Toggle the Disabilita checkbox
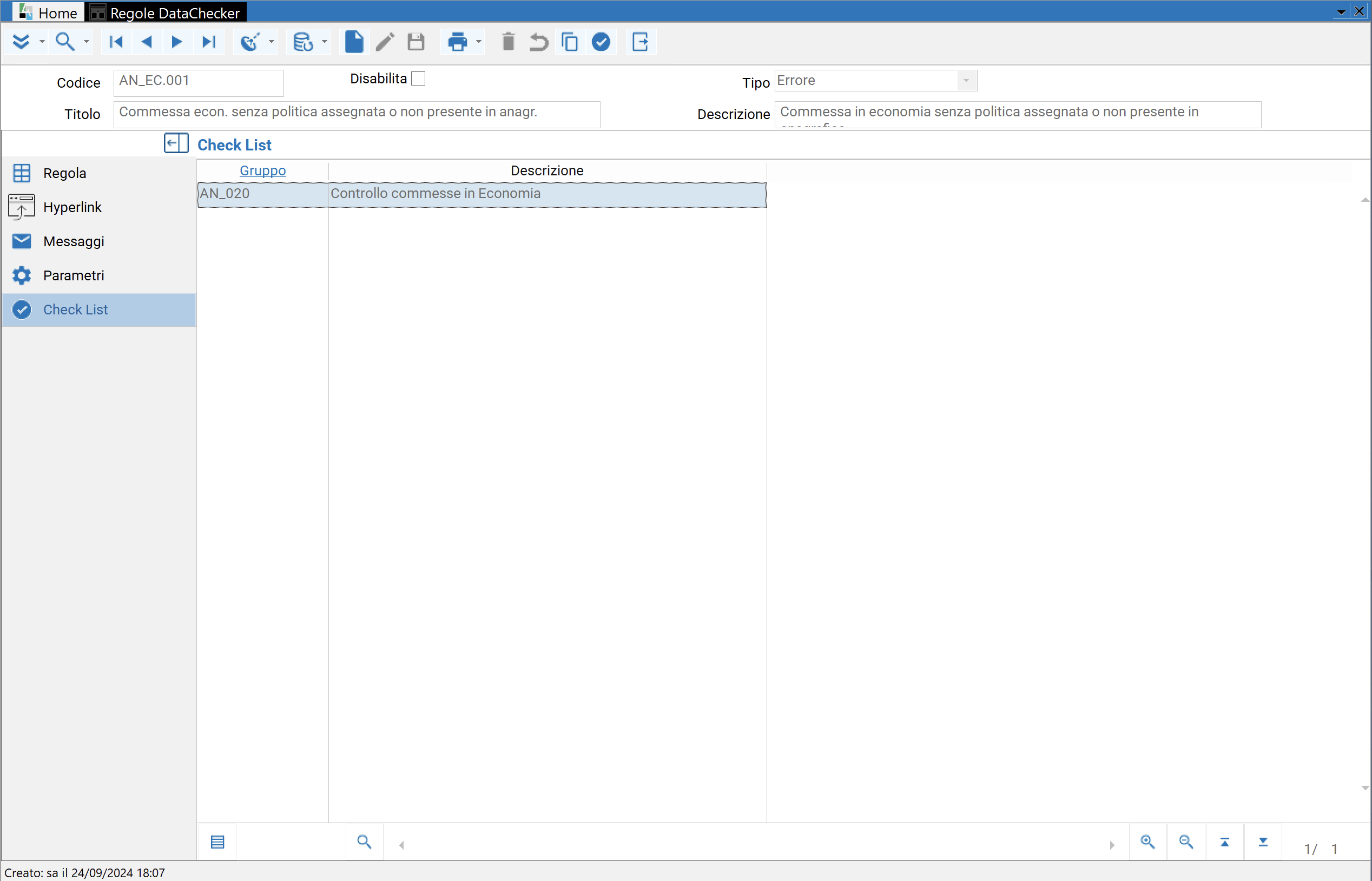 [419, 79]
